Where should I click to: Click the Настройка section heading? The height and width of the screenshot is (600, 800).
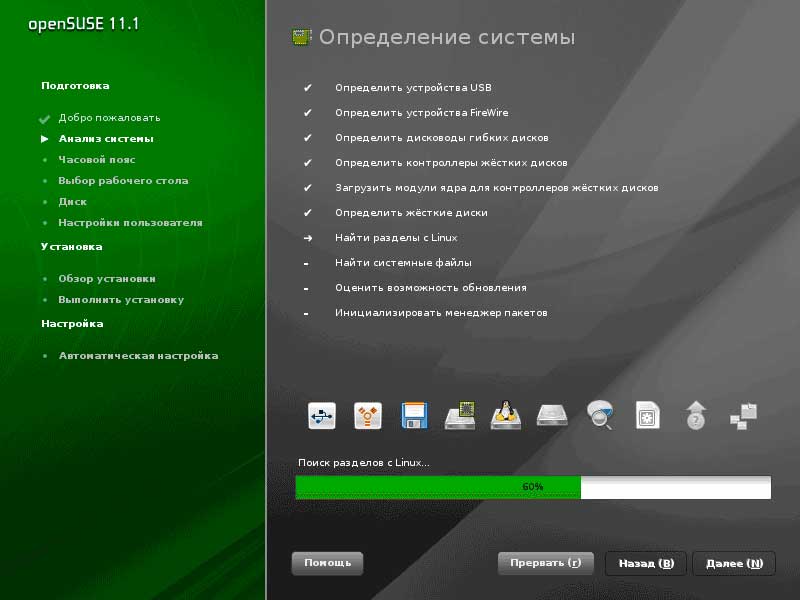click(72, 323)
